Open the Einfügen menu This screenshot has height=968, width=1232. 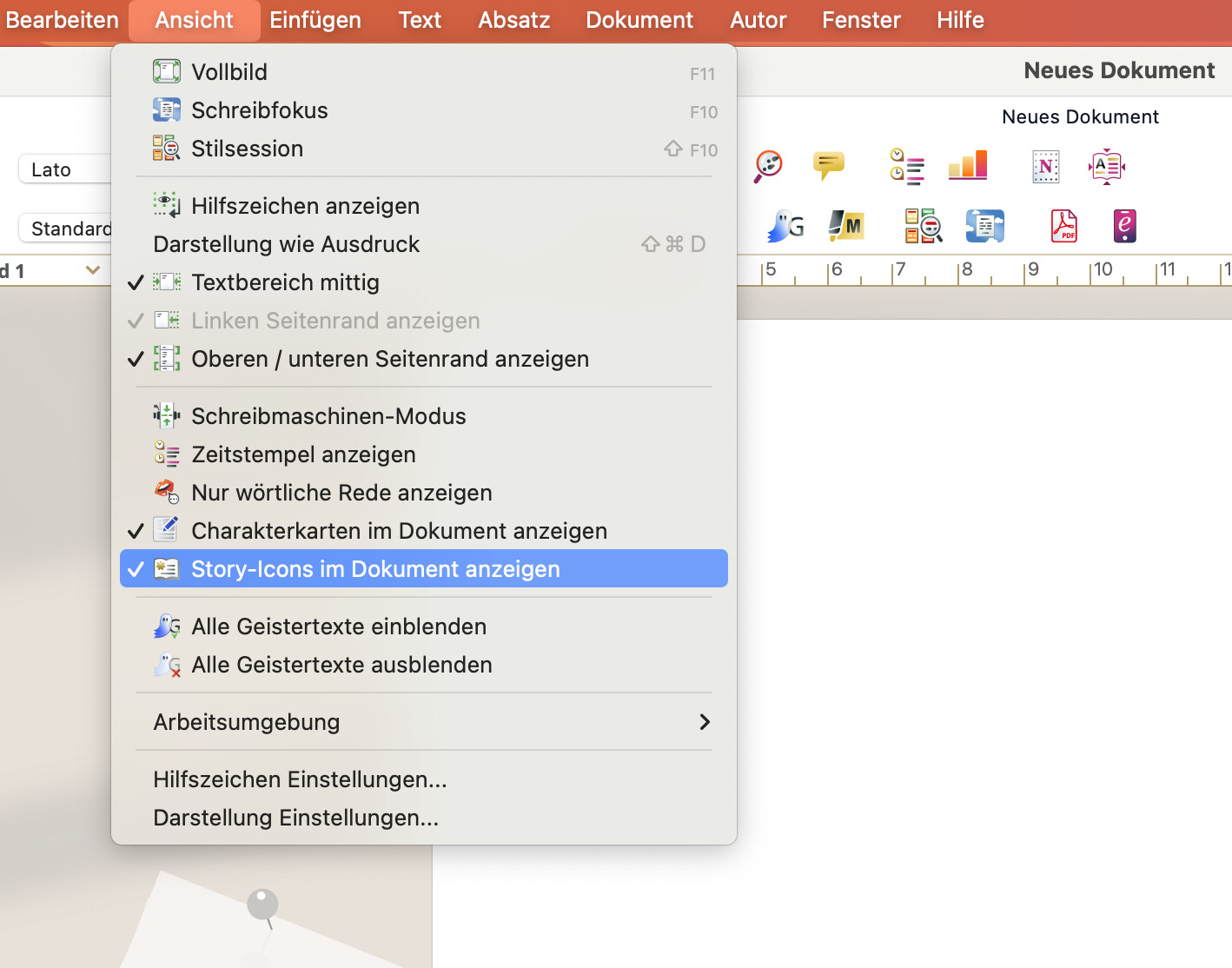coord(315,20)
